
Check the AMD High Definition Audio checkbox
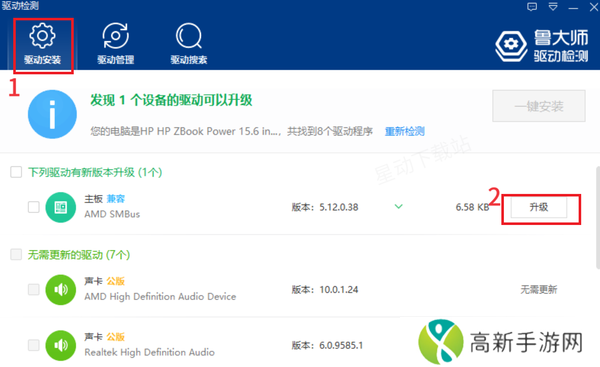click(34, 289)
